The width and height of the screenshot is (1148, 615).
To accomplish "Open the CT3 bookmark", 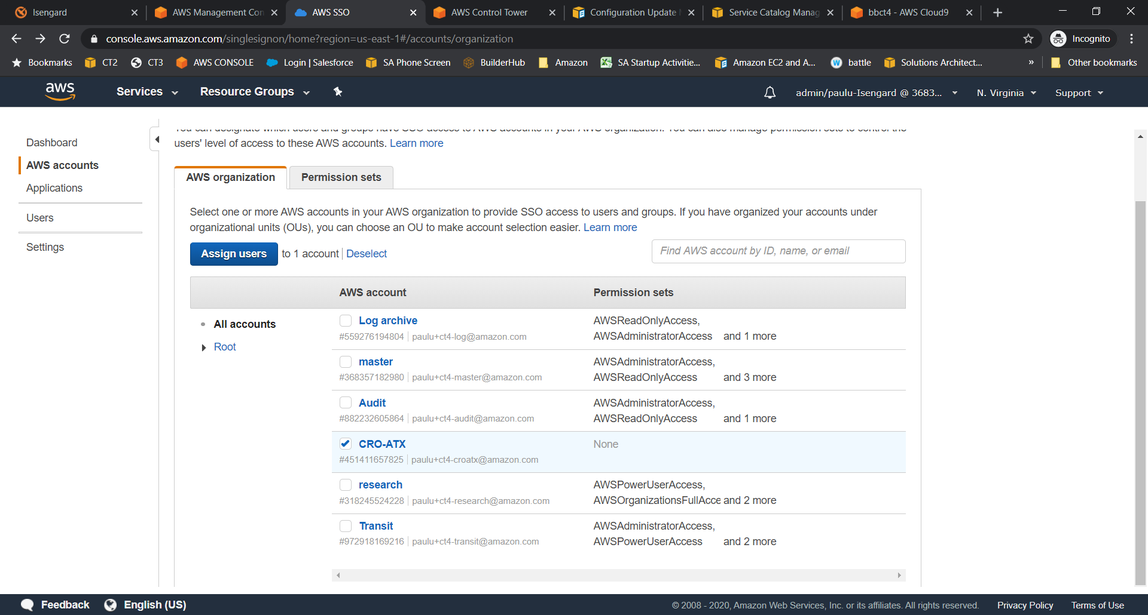I will pyautogui.click(x=146, y=62).
